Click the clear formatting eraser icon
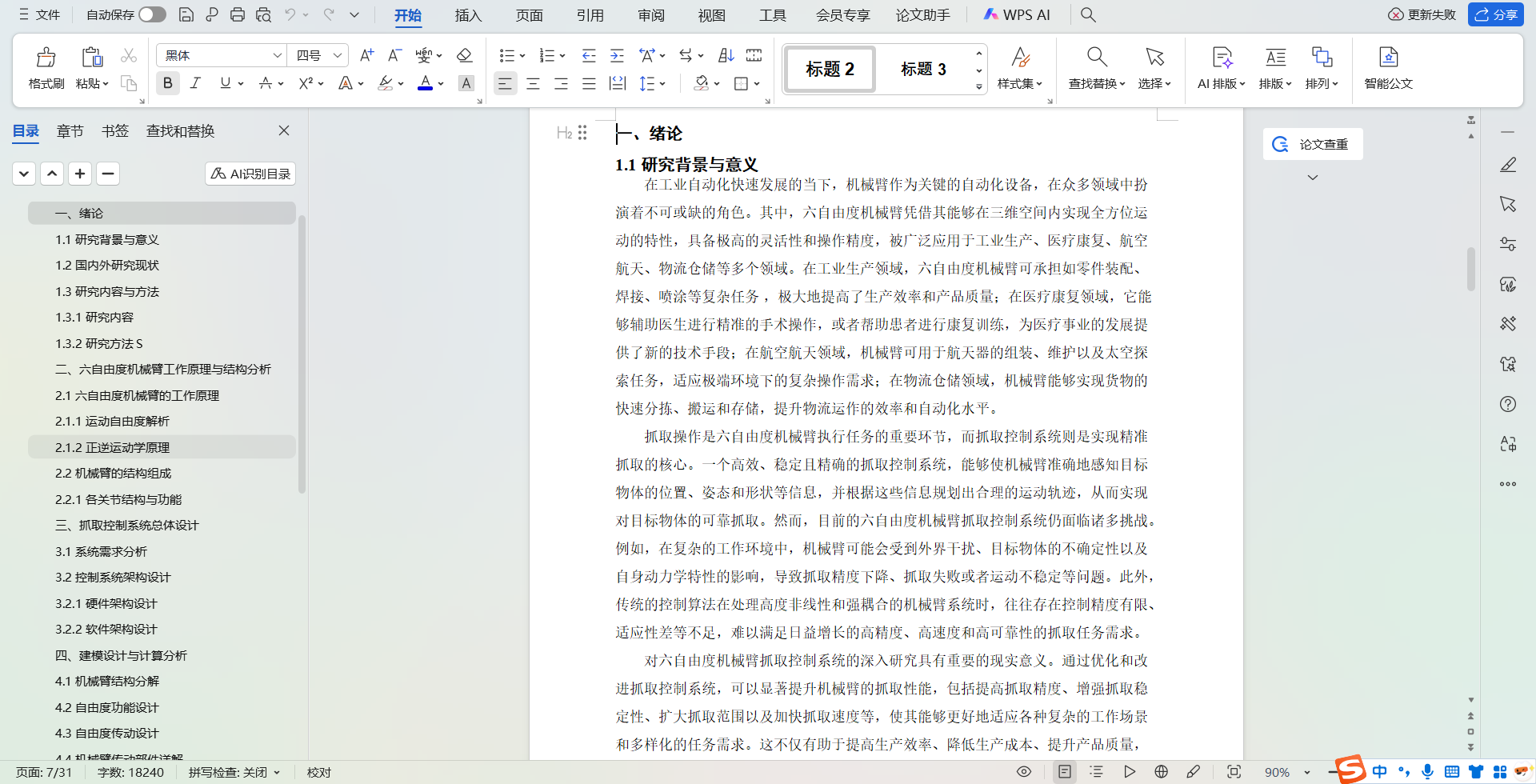This screenshot has width=1536, height=784. (464, 55)
